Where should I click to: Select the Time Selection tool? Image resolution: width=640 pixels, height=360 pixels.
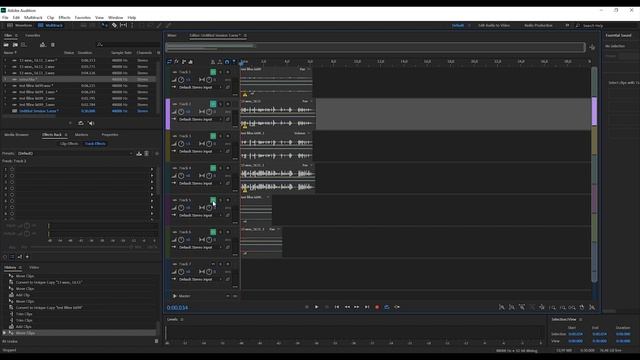click(132, 25)
